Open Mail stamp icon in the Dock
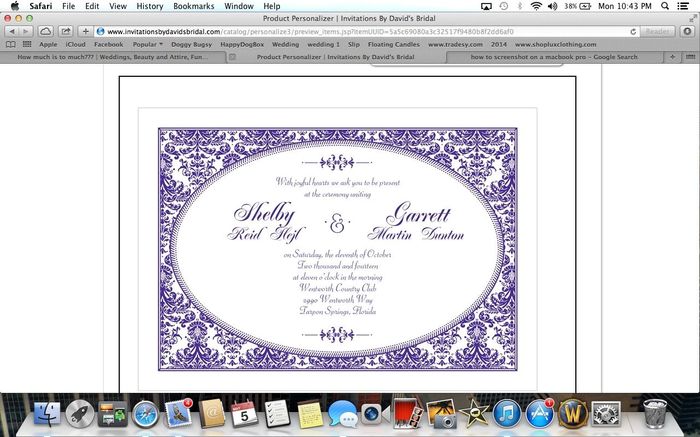The width and height of the screenshot is (700, 437). pos(178,413)
